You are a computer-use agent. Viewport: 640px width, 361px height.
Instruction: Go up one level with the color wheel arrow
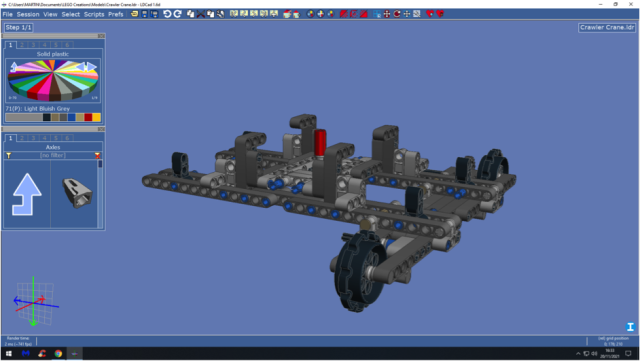14,67
